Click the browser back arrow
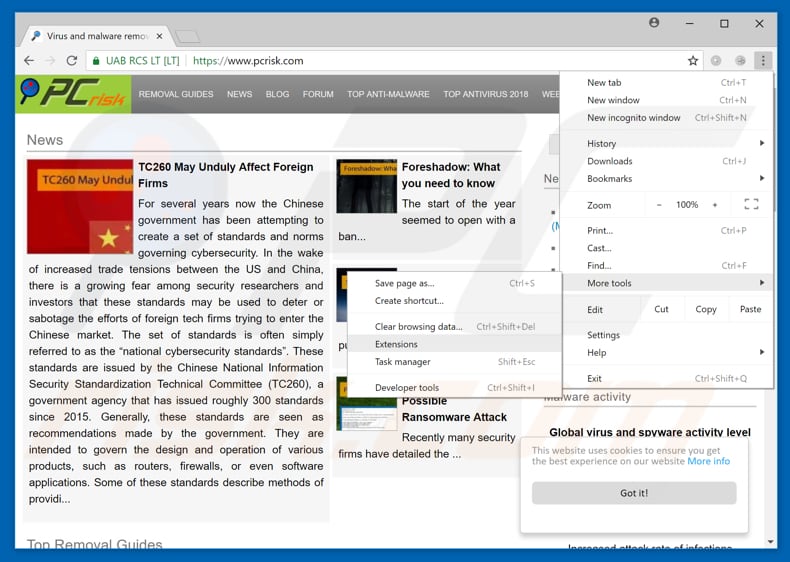Image resolution: width=790 pixels, height=562 pixels. (x=29, y=60)
